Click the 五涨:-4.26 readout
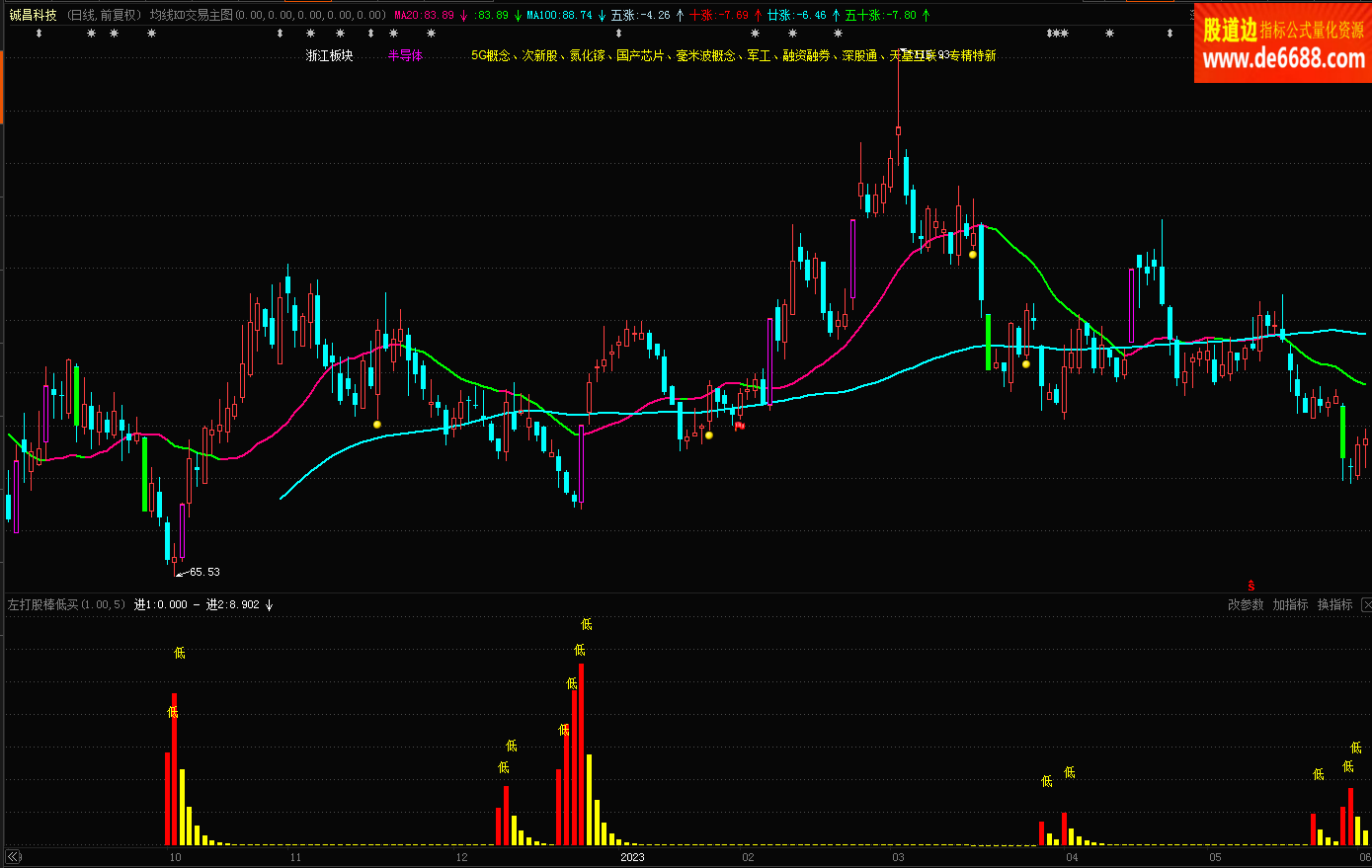Screen dimensions: 1372x868 click(641, 15)
